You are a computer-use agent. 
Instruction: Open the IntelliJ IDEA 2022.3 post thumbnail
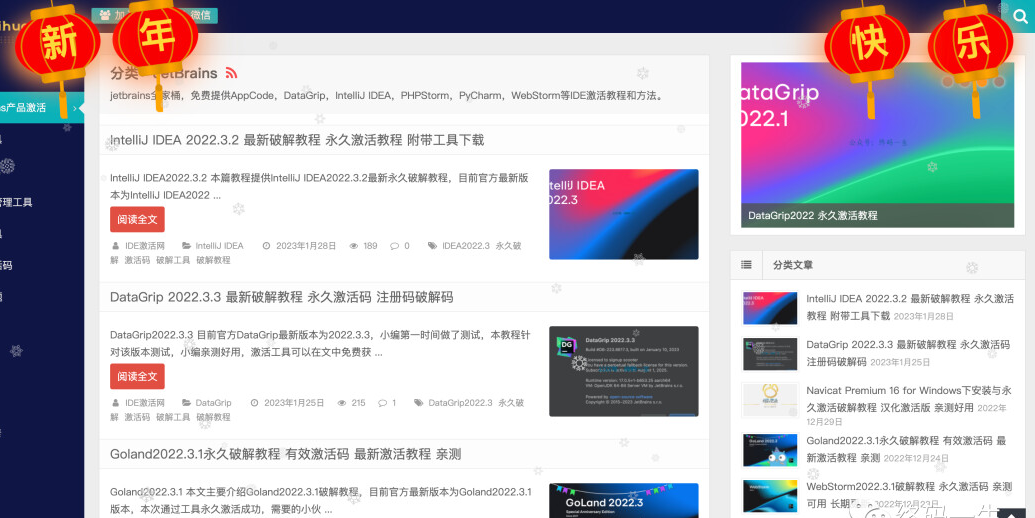(x=624, y=214)
